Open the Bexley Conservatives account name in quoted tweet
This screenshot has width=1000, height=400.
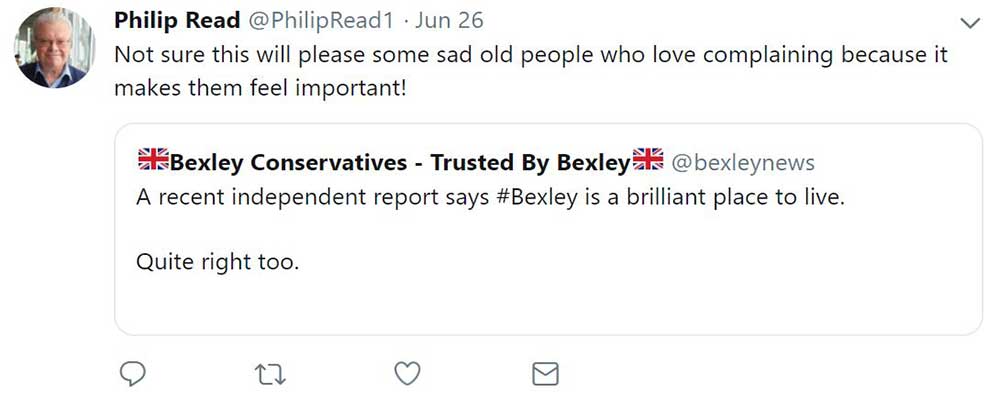coord(400,161)
